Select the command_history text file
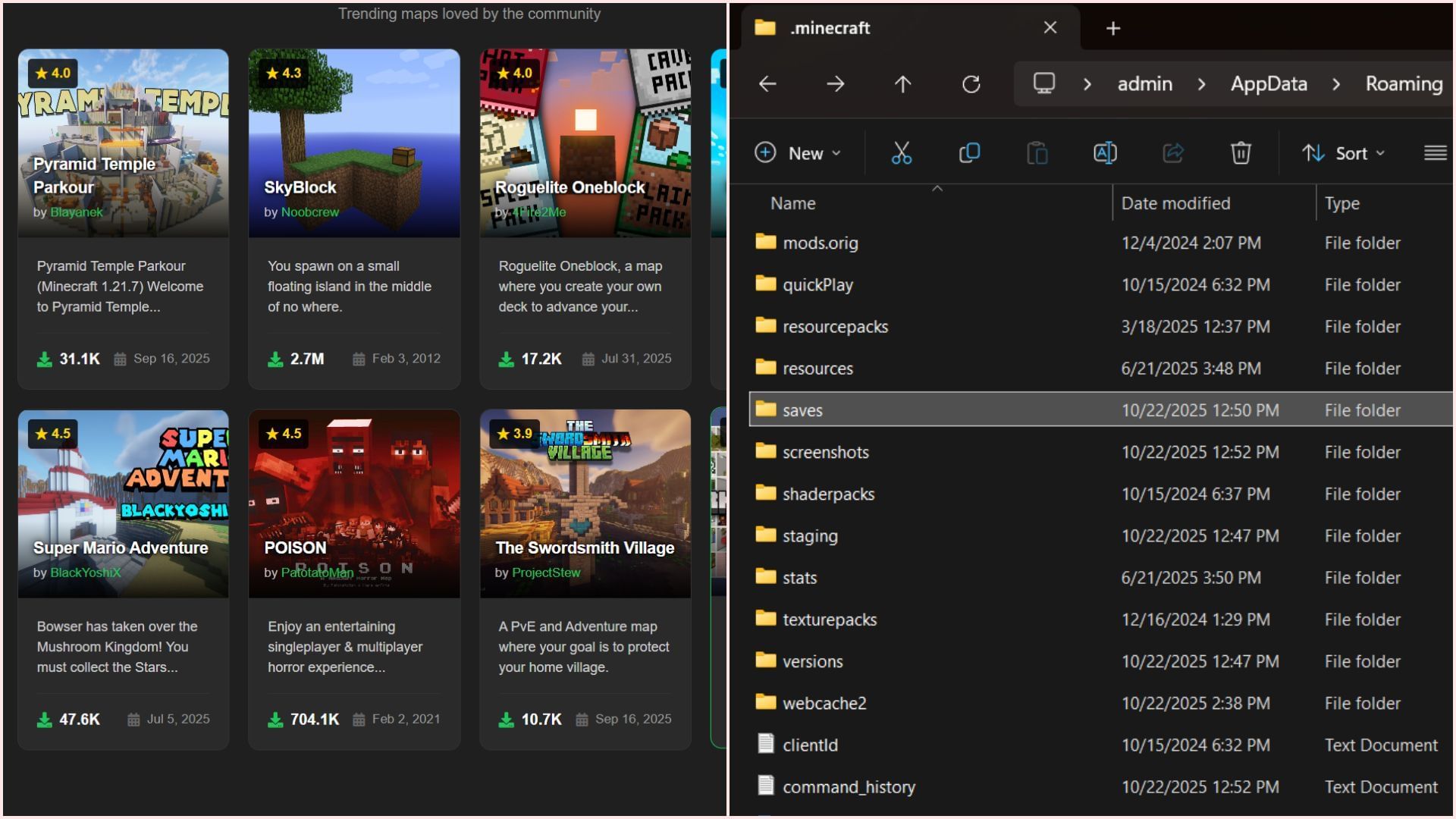Image resolution: width=1456 pixels, height=819 pixels. tap(848, 787)
